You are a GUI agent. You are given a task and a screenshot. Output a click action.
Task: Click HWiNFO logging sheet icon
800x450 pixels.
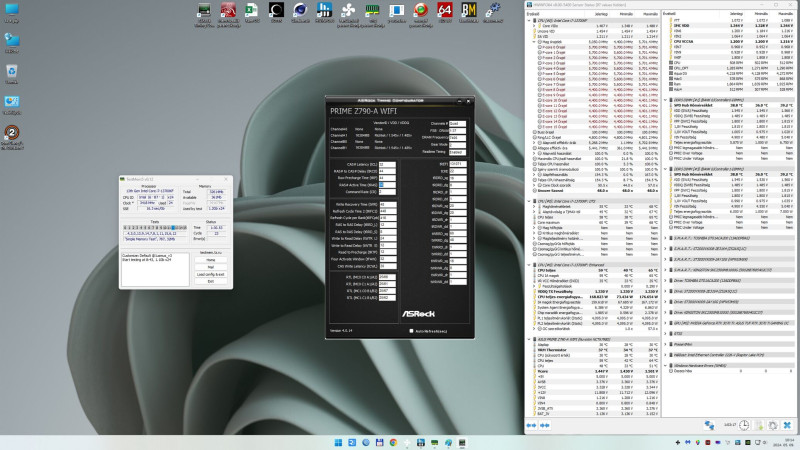pos(759,425)
